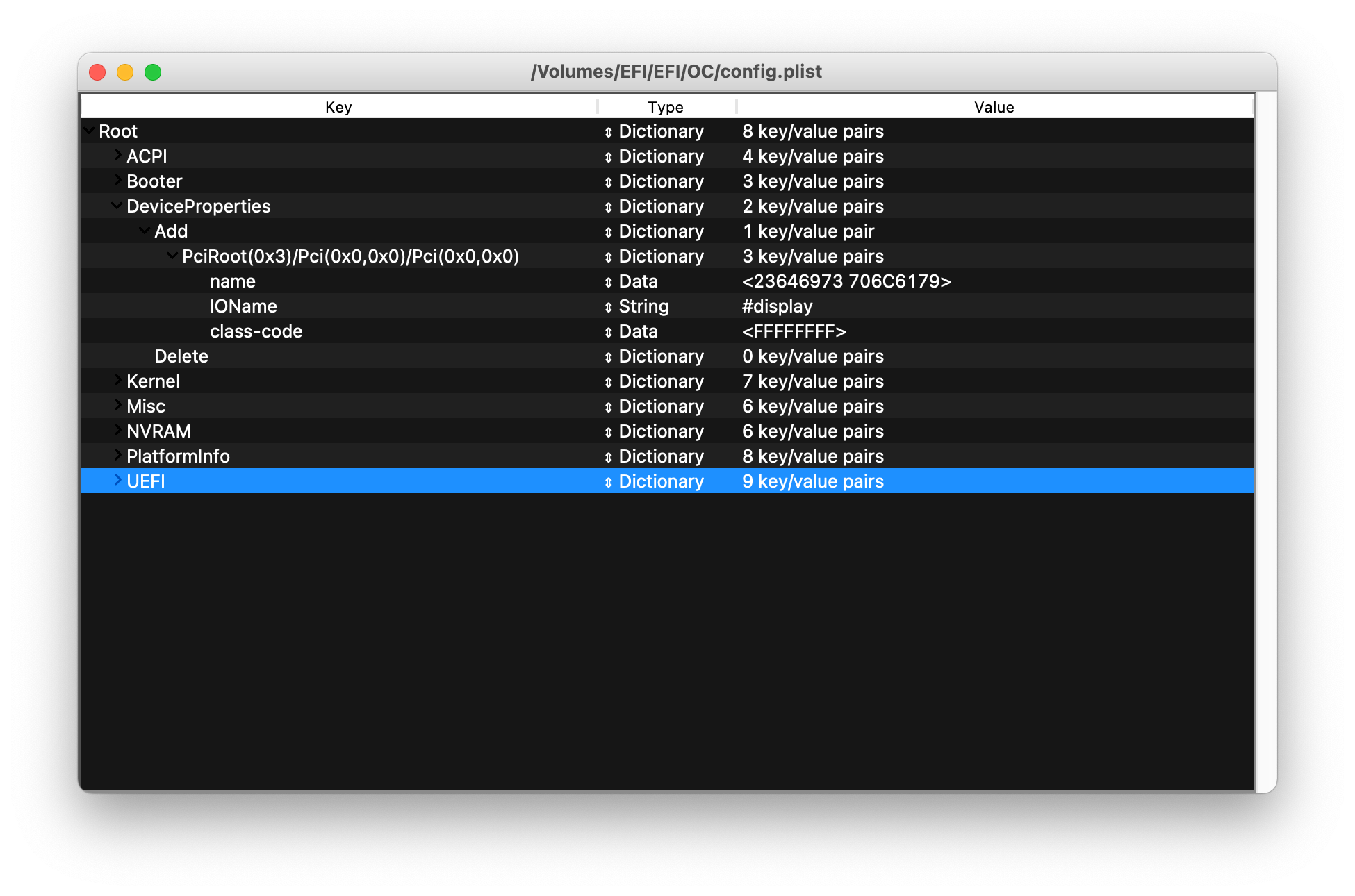Click the Type column header

pyautogui.click(x=666, y=107)
